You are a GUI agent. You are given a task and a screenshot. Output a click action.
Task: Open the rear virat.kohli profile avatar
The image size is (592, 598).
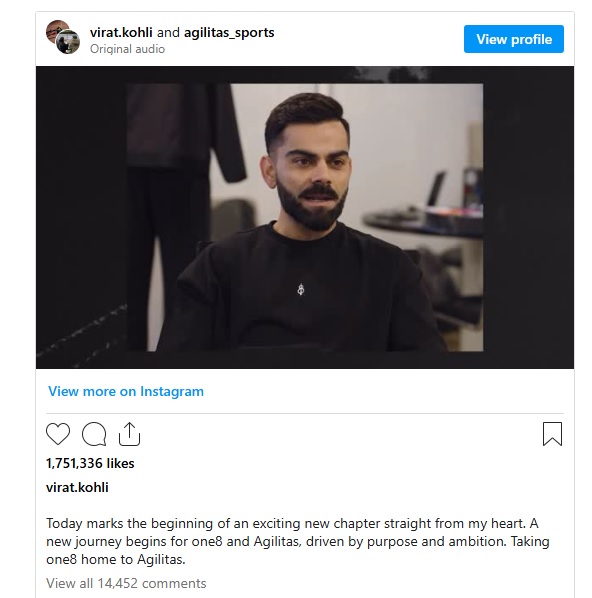tap(55, 29)
